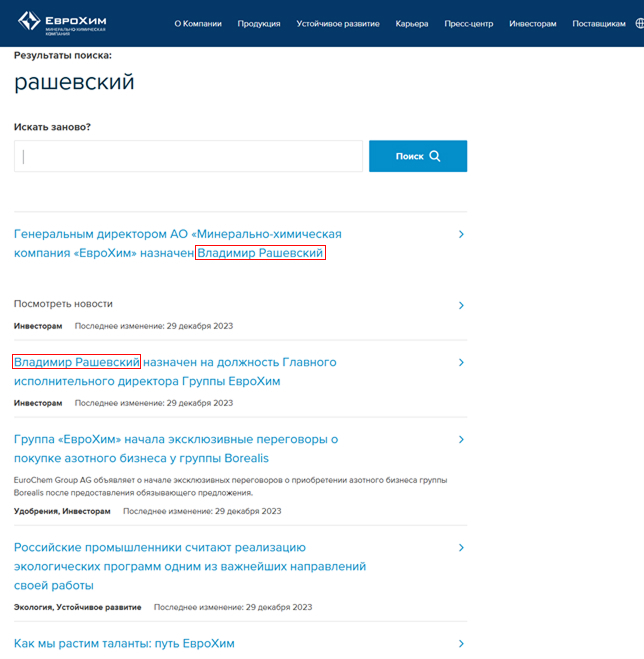Open the Продукция menu
The image size is (644, 659).
[x=259, y=24]
